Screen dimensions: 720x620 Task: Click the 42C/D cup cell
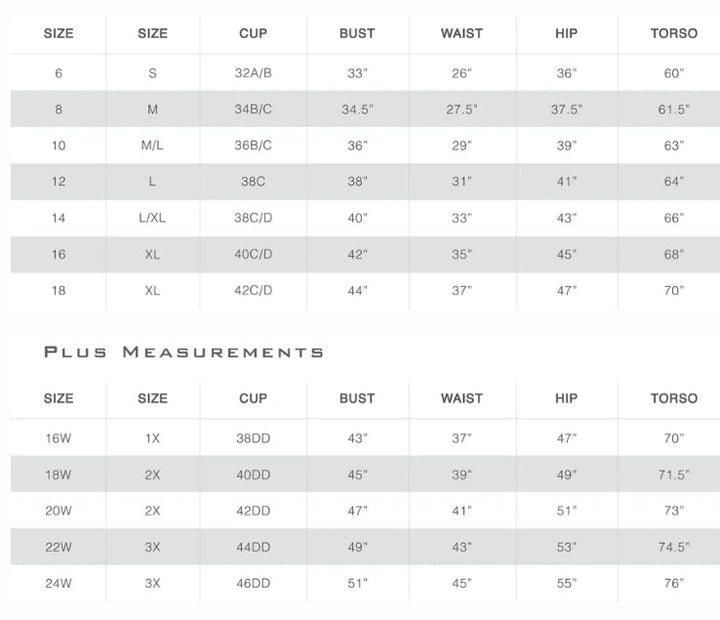253,291
